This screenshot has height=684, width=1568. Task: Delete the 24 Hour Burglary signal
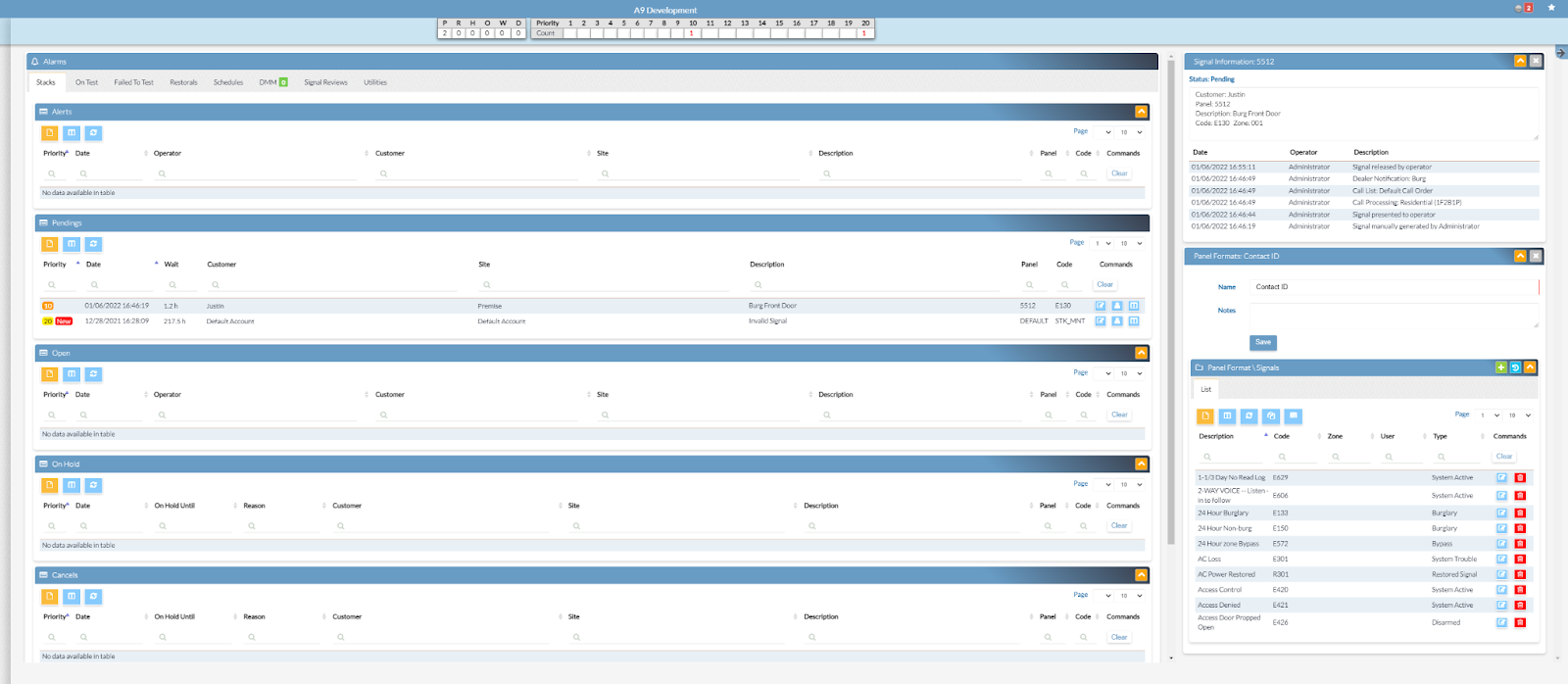[x=1520, y=513]
